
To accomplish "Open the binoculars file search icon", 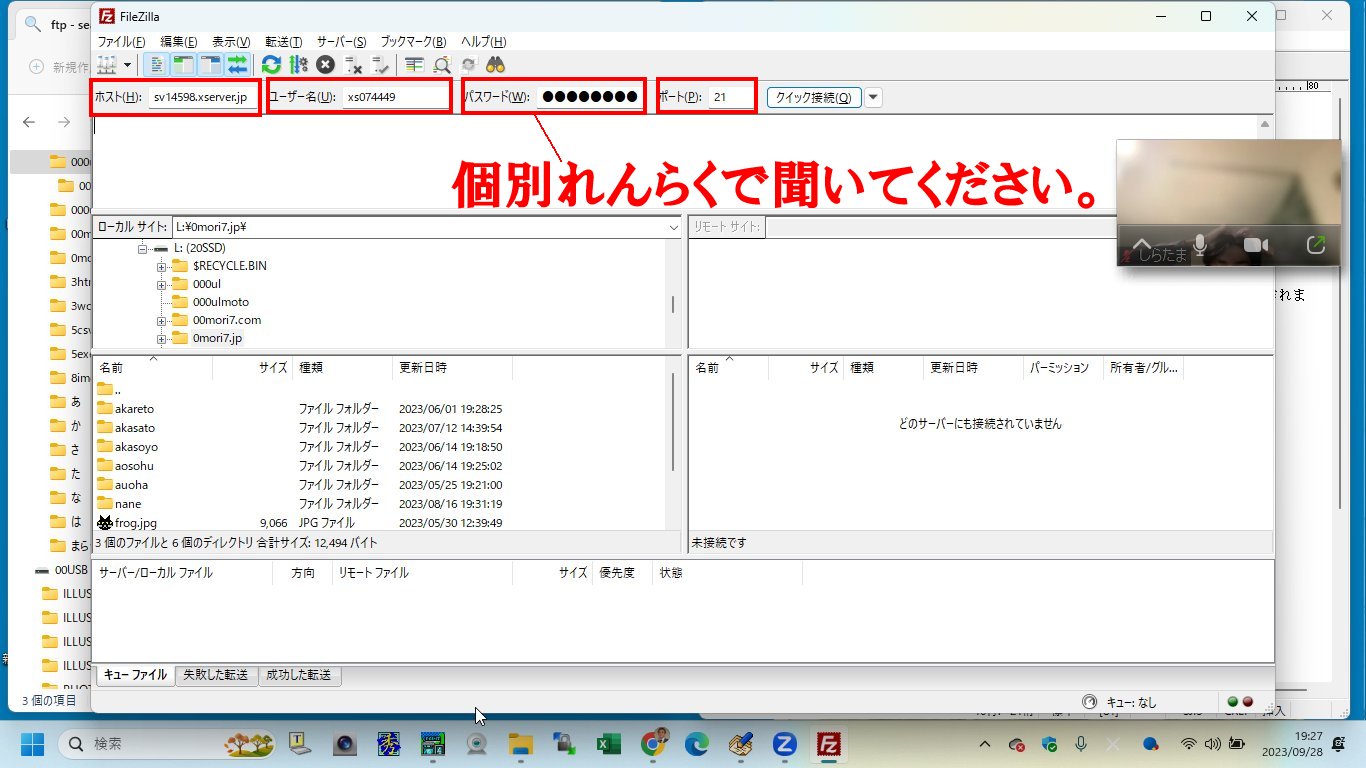I will point(495,65).
